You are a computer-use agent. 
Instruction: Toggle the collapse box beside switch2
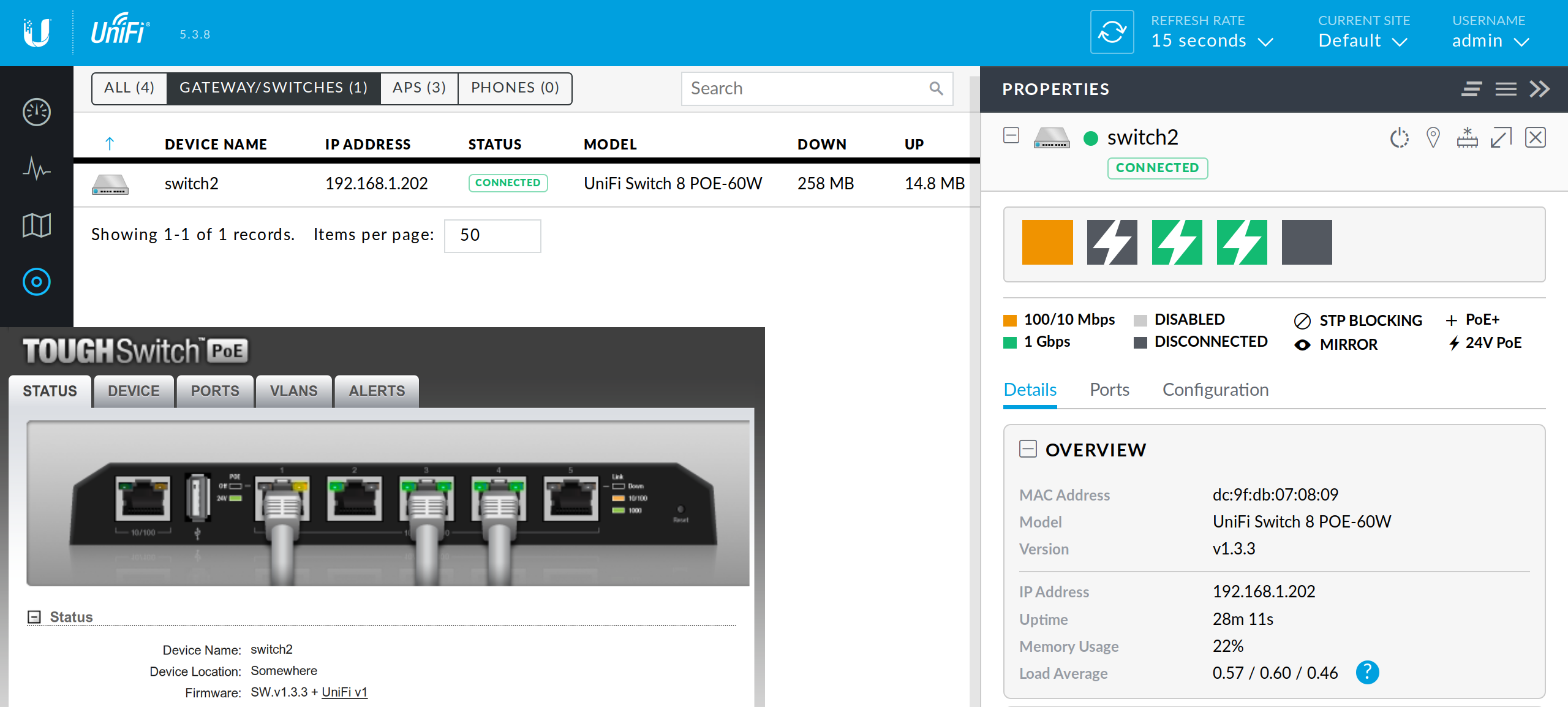point(1011,135)
